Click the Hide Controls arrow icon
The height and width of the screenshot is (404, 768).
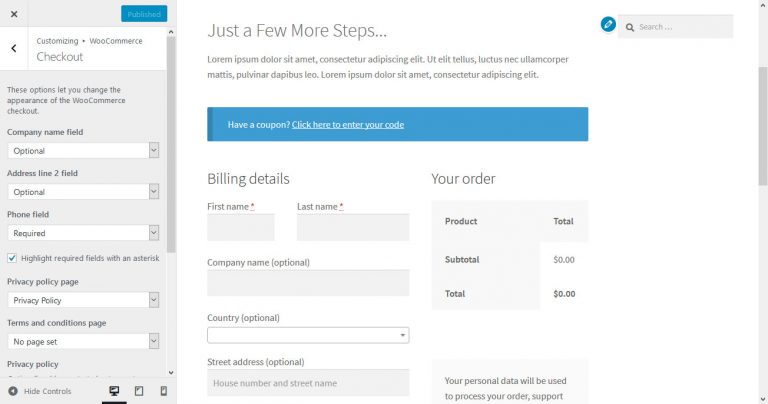click(13, 391)
